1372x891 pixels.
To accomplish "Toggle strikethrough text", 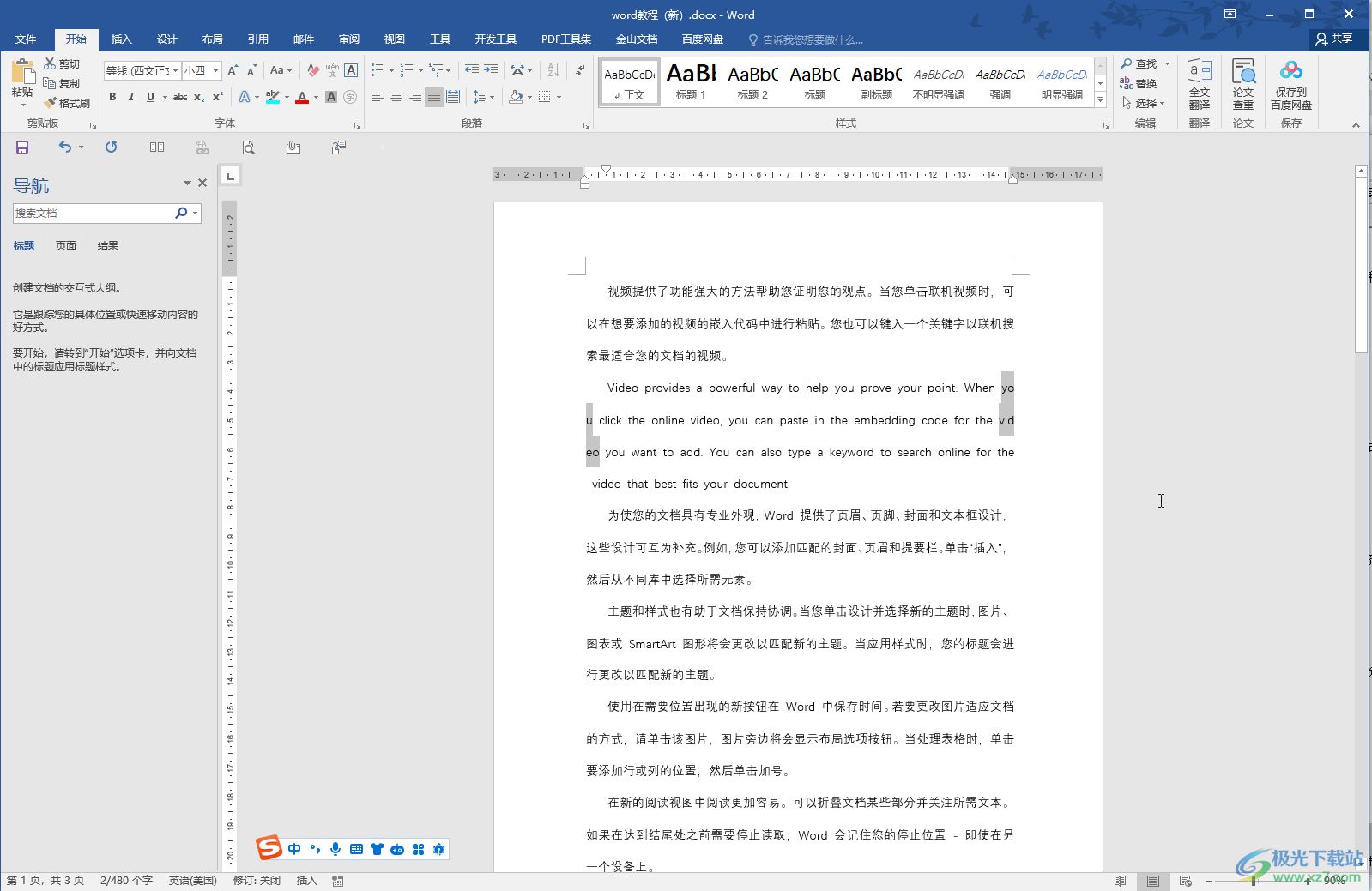I will [x=180, y=97].
